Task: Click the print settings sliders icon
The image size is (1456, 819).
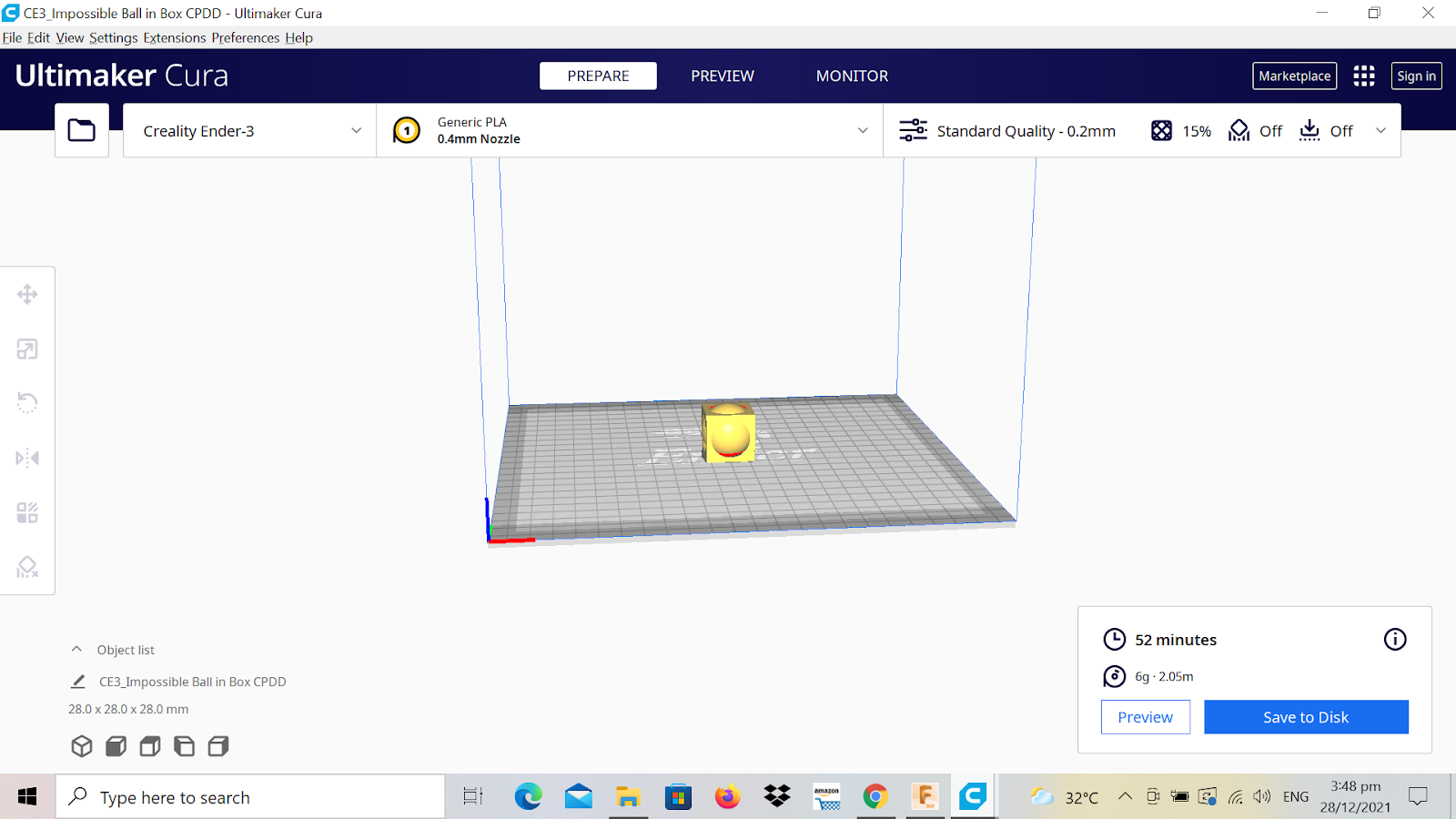Action: (914, 130)
